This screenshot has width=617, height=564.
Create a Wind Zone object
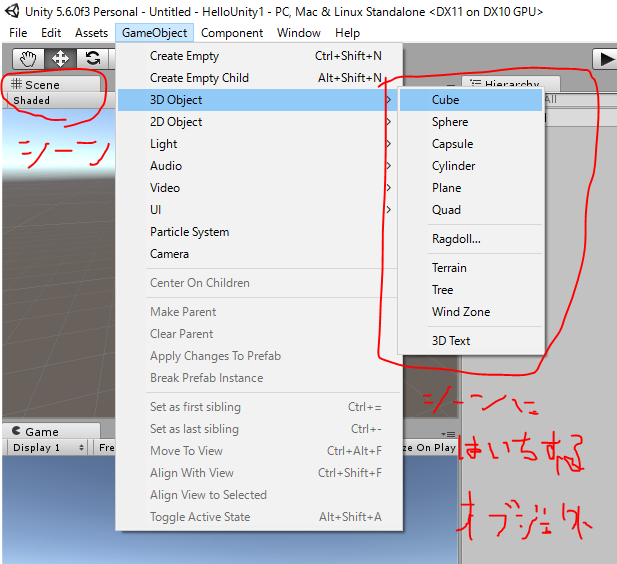[x=471, y=313]
